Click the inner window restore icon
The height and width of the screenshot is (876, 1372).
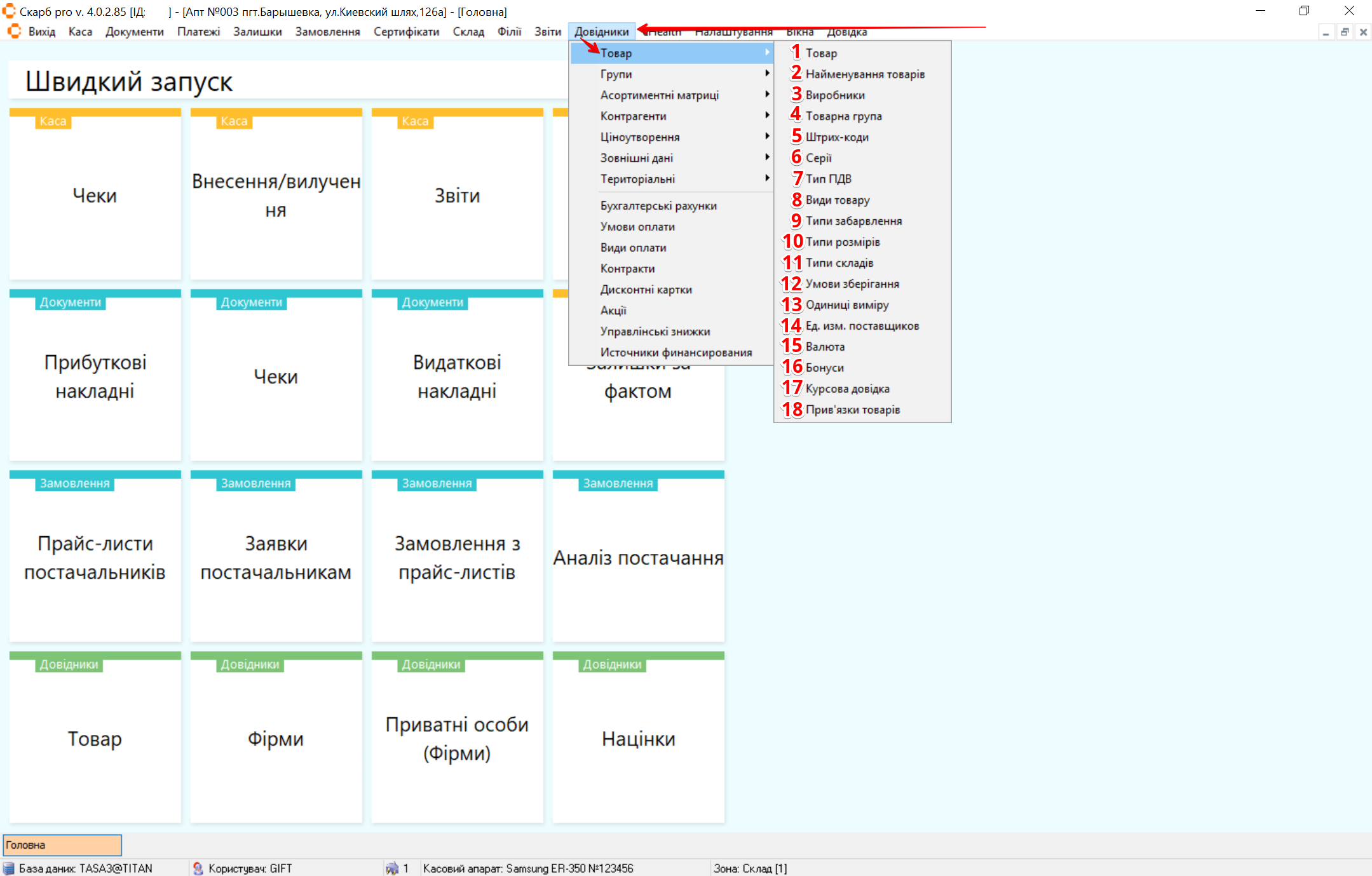(x=1345, y=32)
